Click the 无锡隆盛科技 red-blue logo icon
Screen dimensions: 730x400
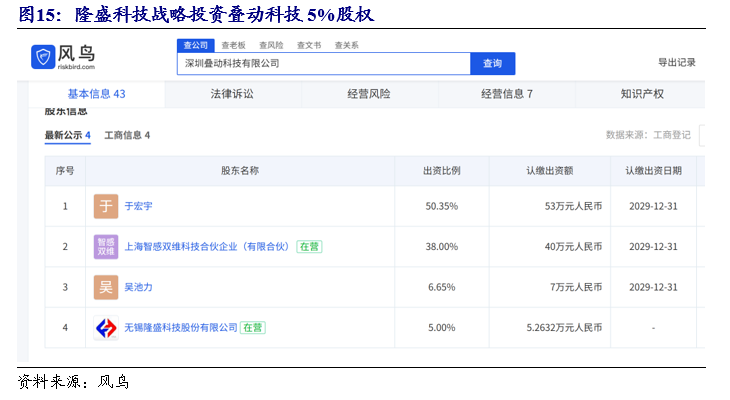(106, 328)
